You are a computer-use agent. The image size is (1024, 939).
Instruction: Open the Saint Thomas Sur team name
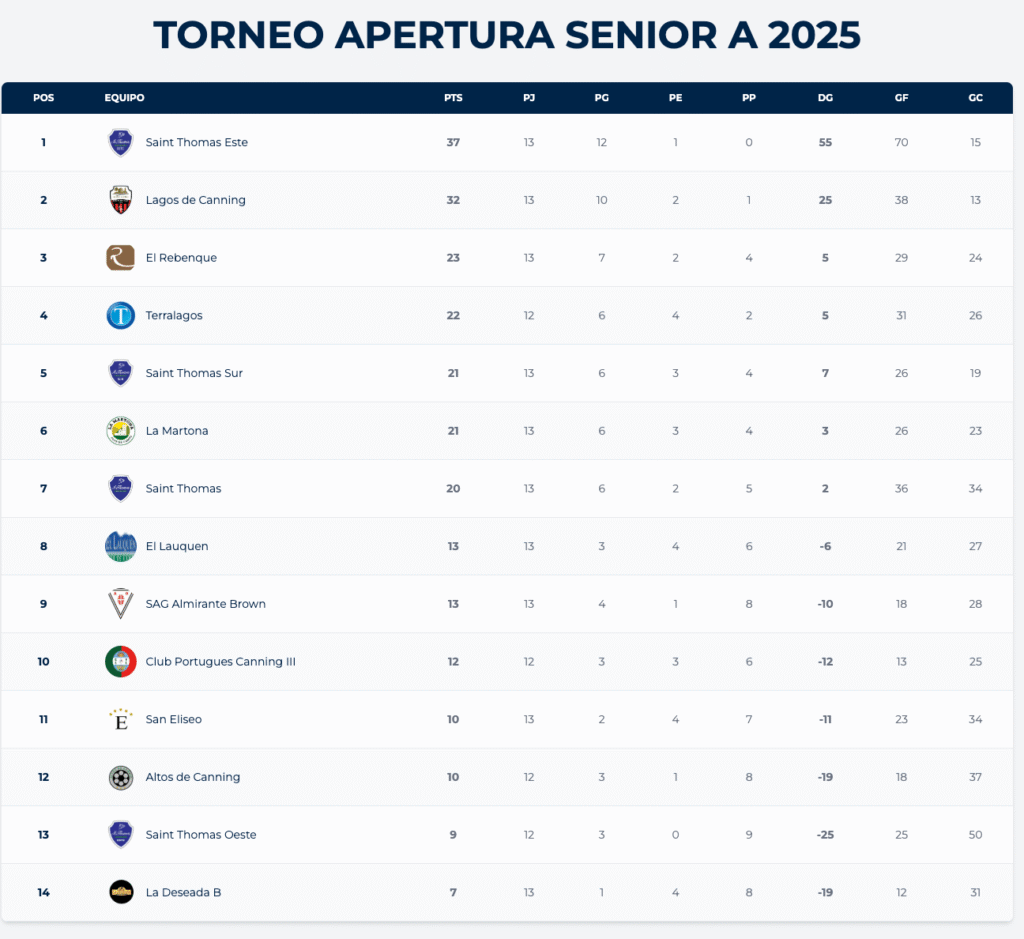(x=194, y=373)
